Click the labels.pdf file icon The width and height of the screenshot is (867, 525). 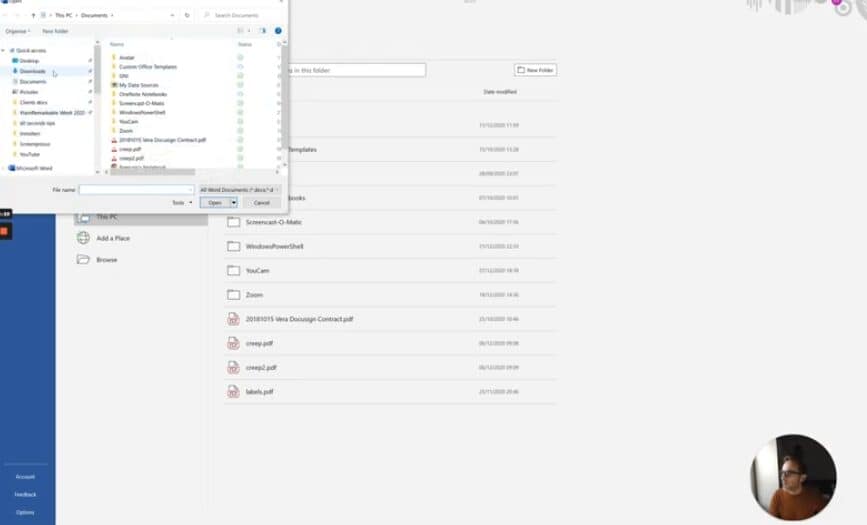(233, 391)
